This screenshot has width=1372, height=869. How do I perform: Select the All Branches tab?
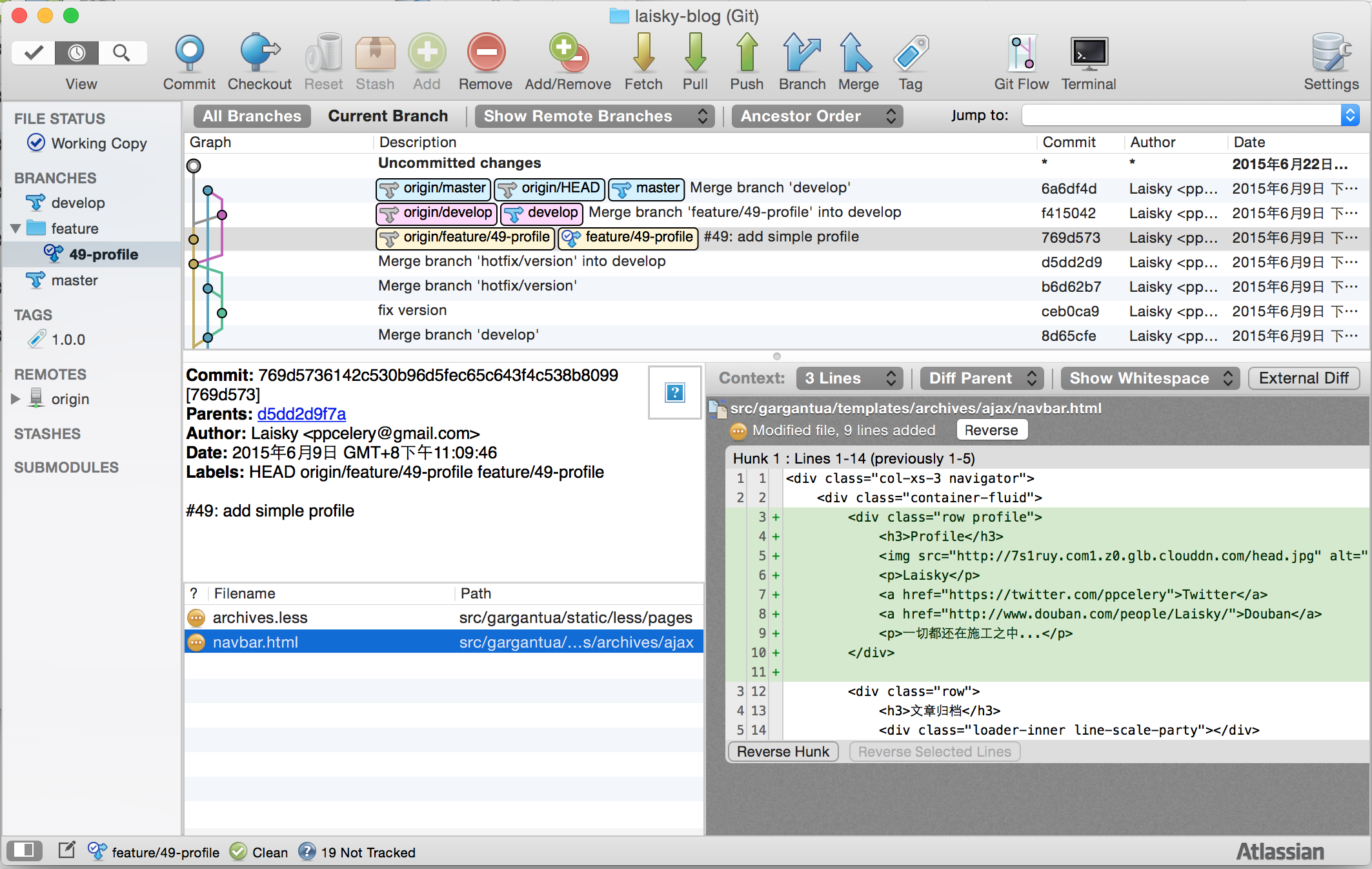252,116
